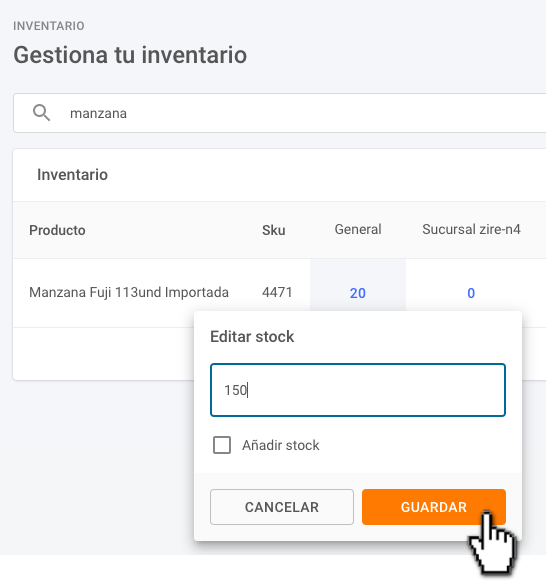Save stock changes with GUARDAR
Viewport: 546px width, 581px height.
click(x=434, y=507)
